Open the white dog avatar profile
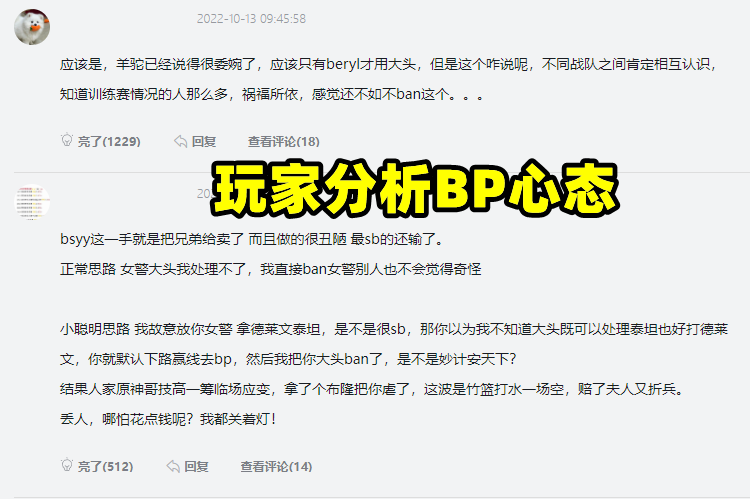This screenshot has height=499, width=750. point(32,27)
